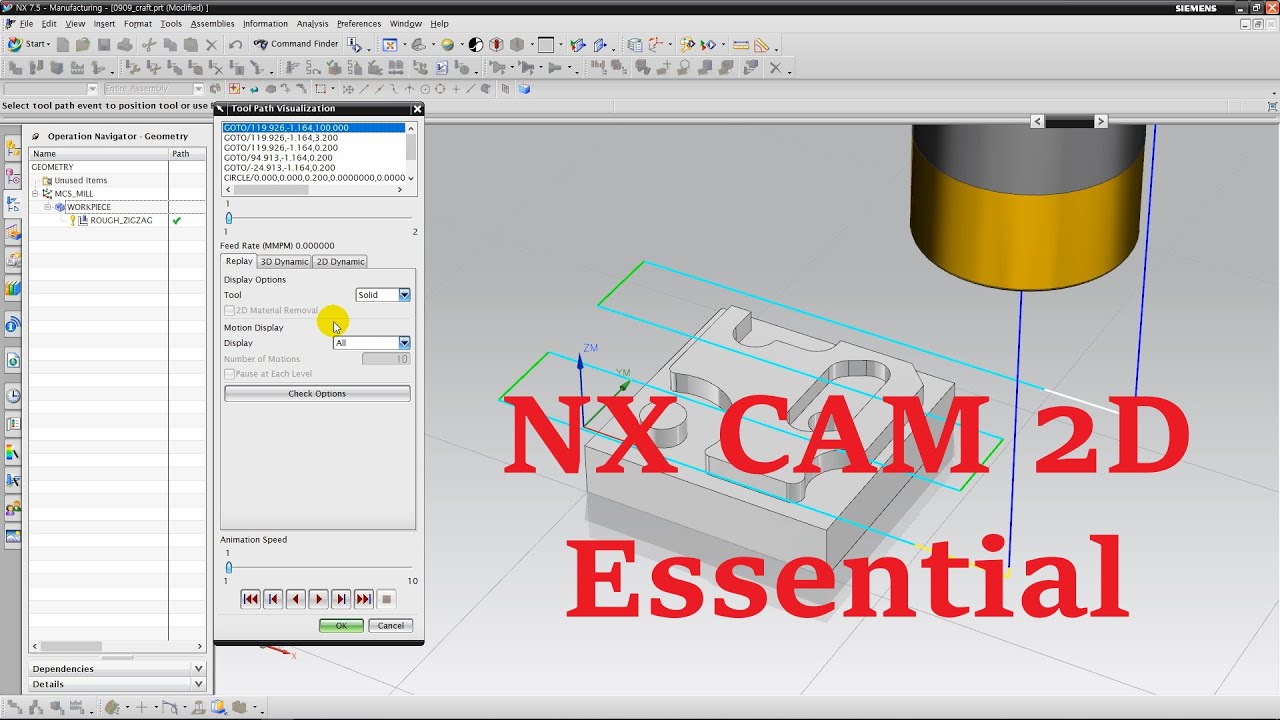Click the Animation Speed slider handle
This screenshot has width=1280, height=720.
click(228, 568)
